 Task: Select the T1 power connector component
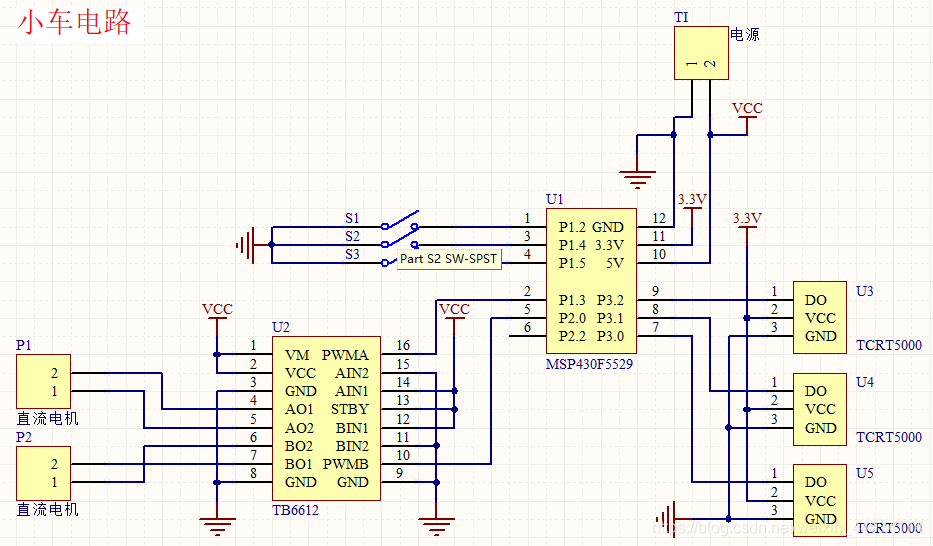click(701, 53)
